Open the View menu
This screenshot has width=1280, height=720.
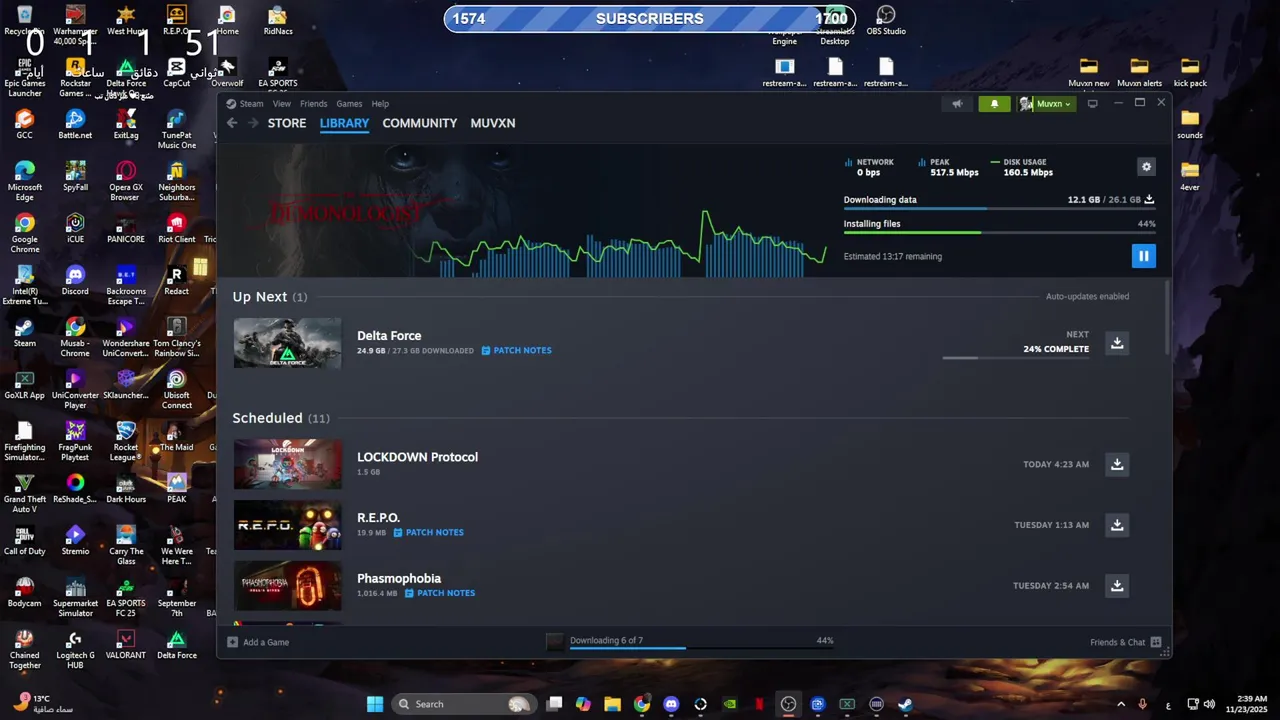pos(282,104)
